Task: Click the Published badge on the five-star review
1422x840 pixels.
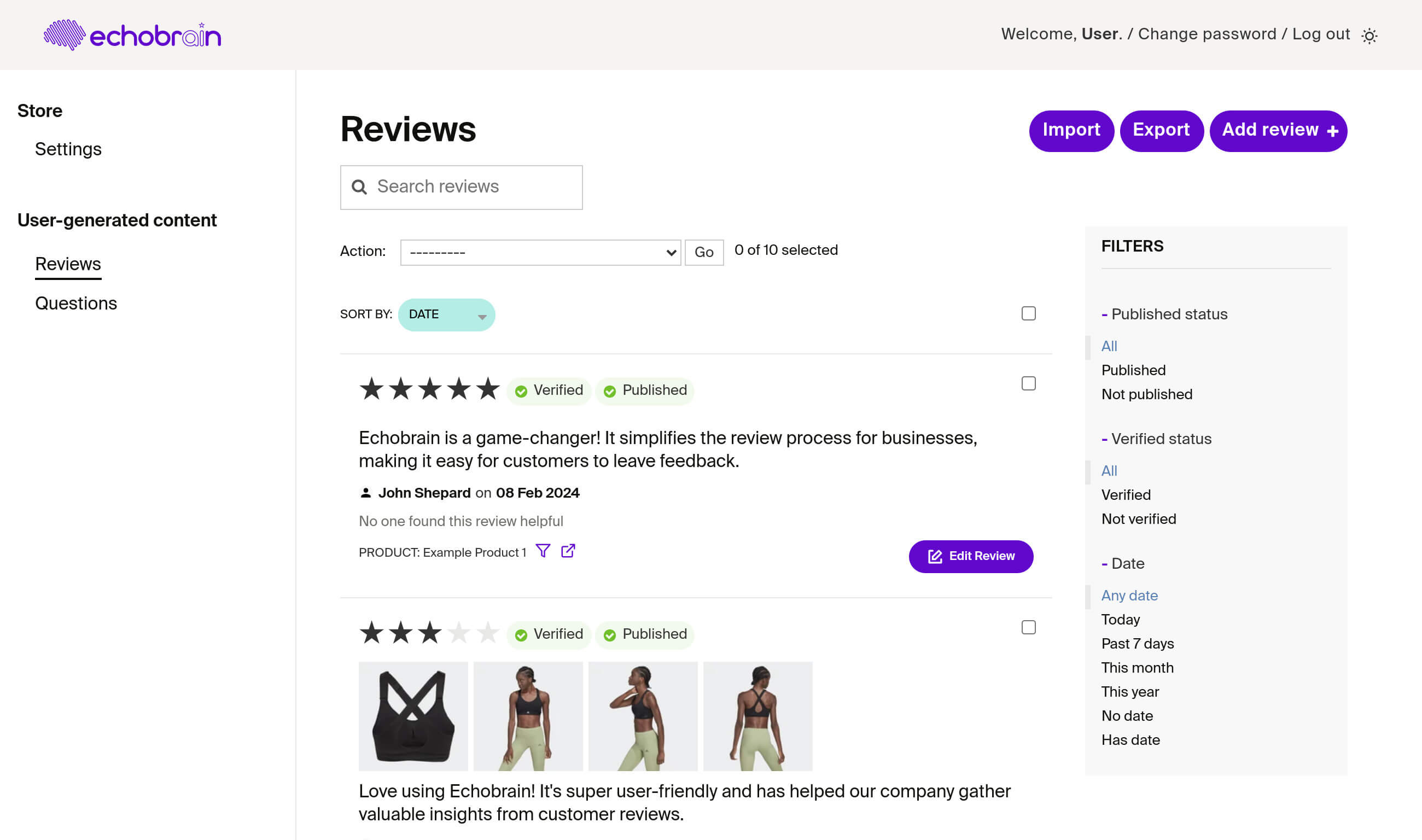Action: click(x=645, y=390)
